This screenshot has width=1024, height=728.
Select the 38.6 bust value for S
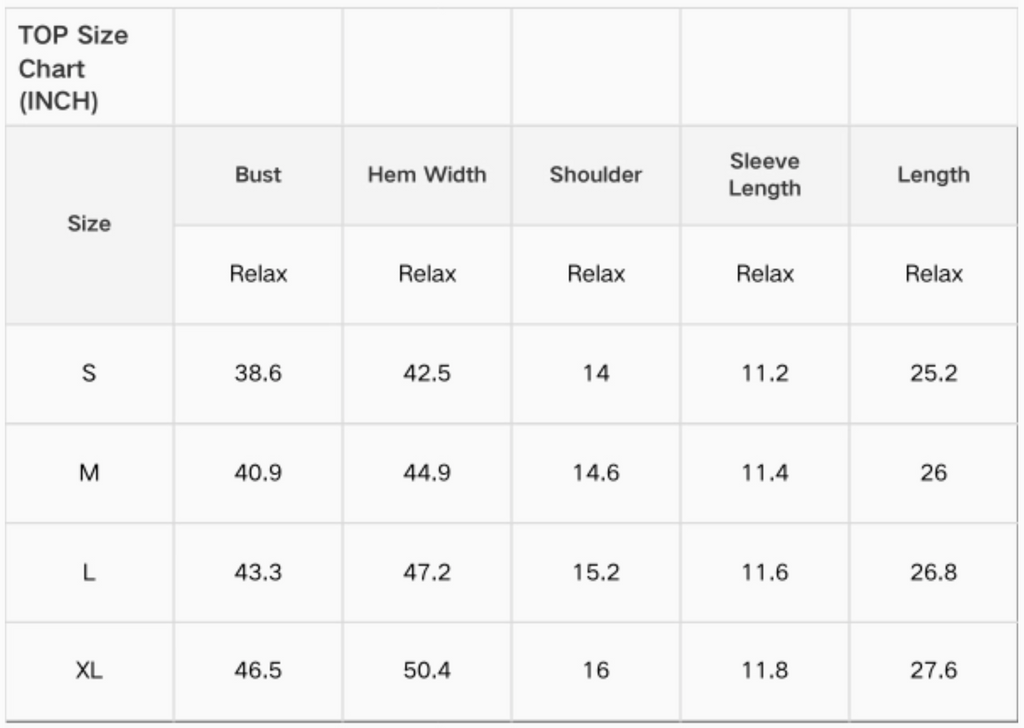tap(258, 373)
